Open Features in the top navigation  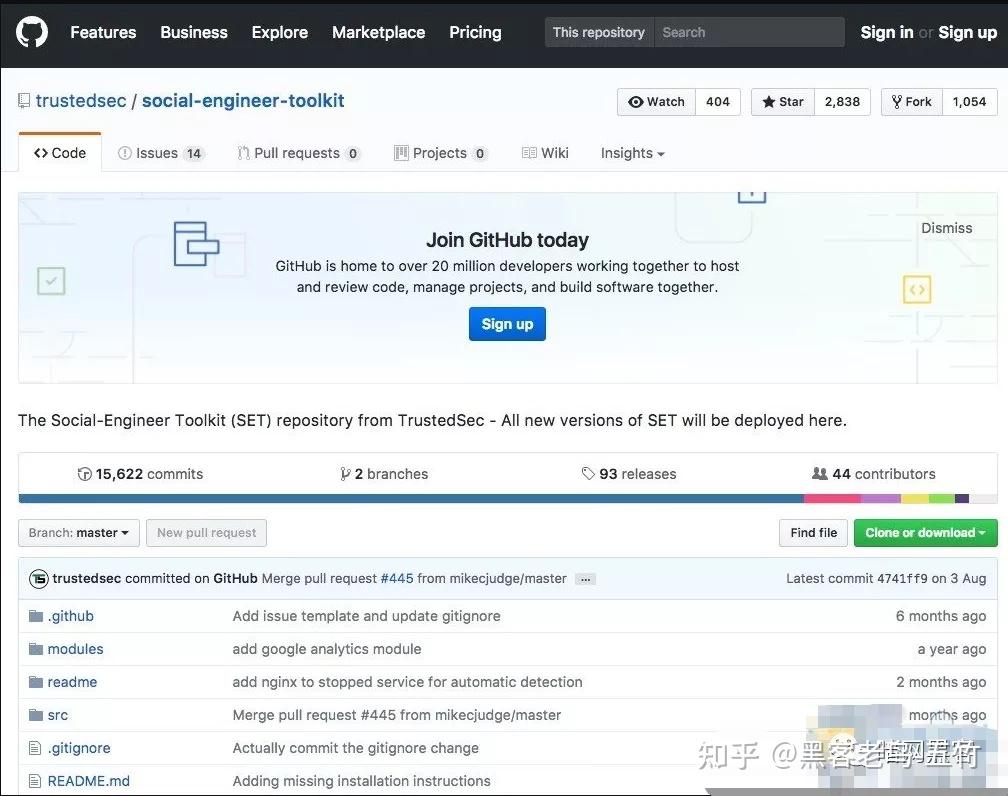(x=104, y=32)
